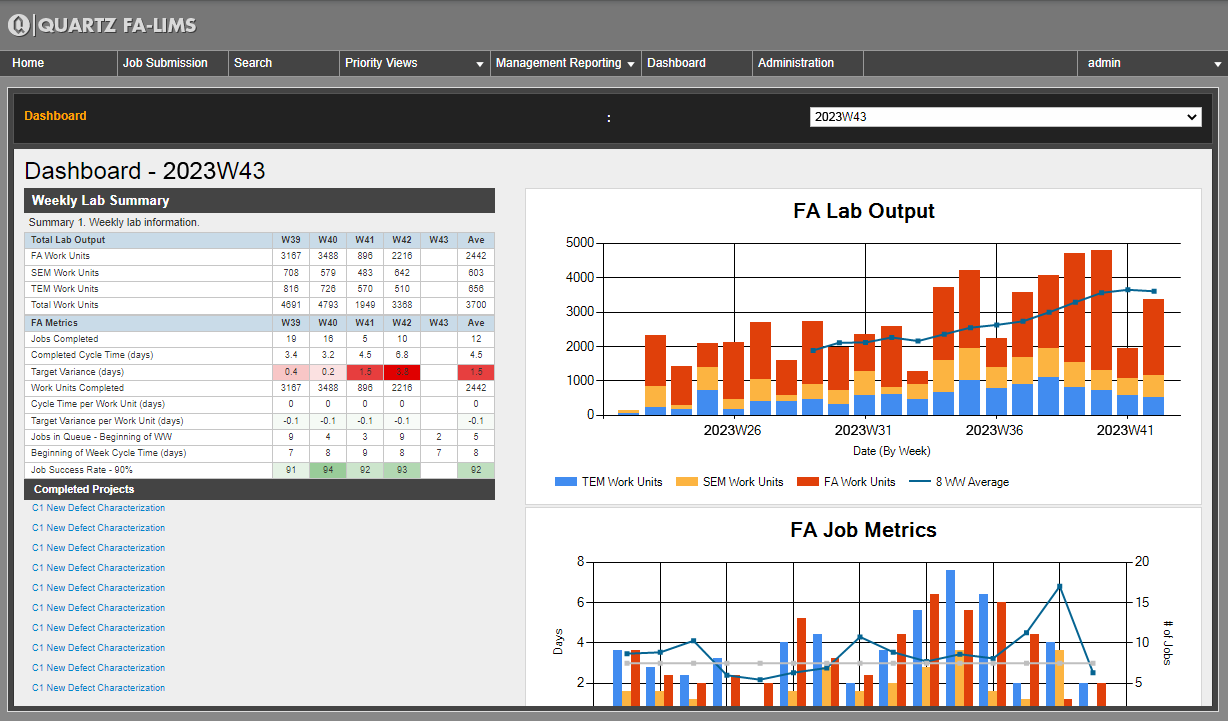Click the 91 Job Success Rate cell
Image resolution: width=1228 pixels, height=721 pixels.
click(290, 469)
